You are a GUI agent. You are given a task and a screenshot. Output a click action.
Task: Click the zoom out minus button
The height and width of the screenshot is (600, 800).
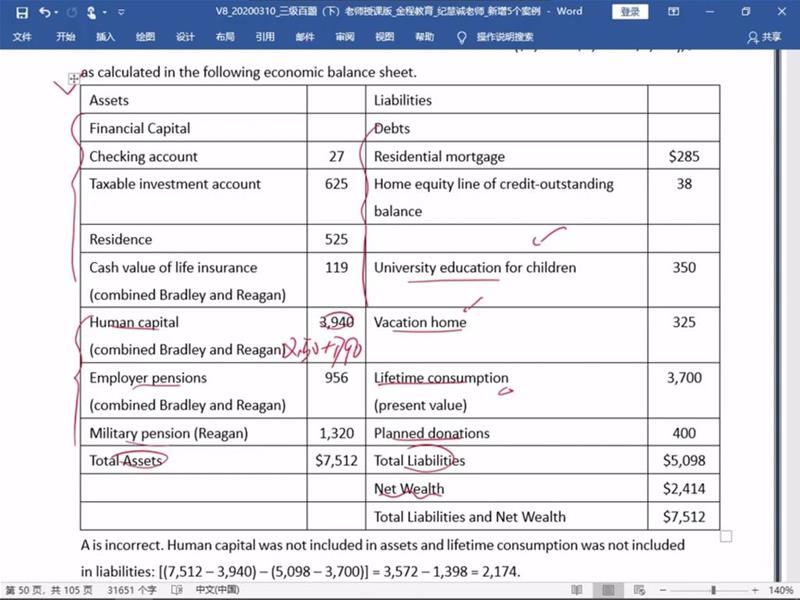pyautogui.click(x=662, y=590)
